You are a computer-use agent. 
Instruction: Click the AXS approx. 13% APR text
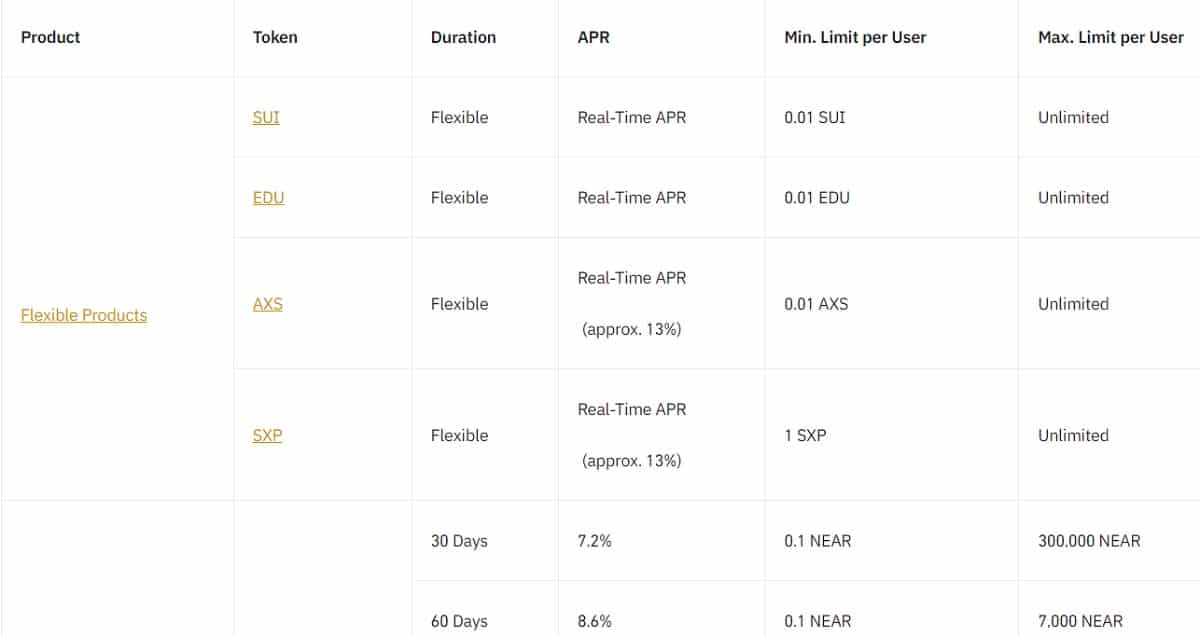click(631, 329)
